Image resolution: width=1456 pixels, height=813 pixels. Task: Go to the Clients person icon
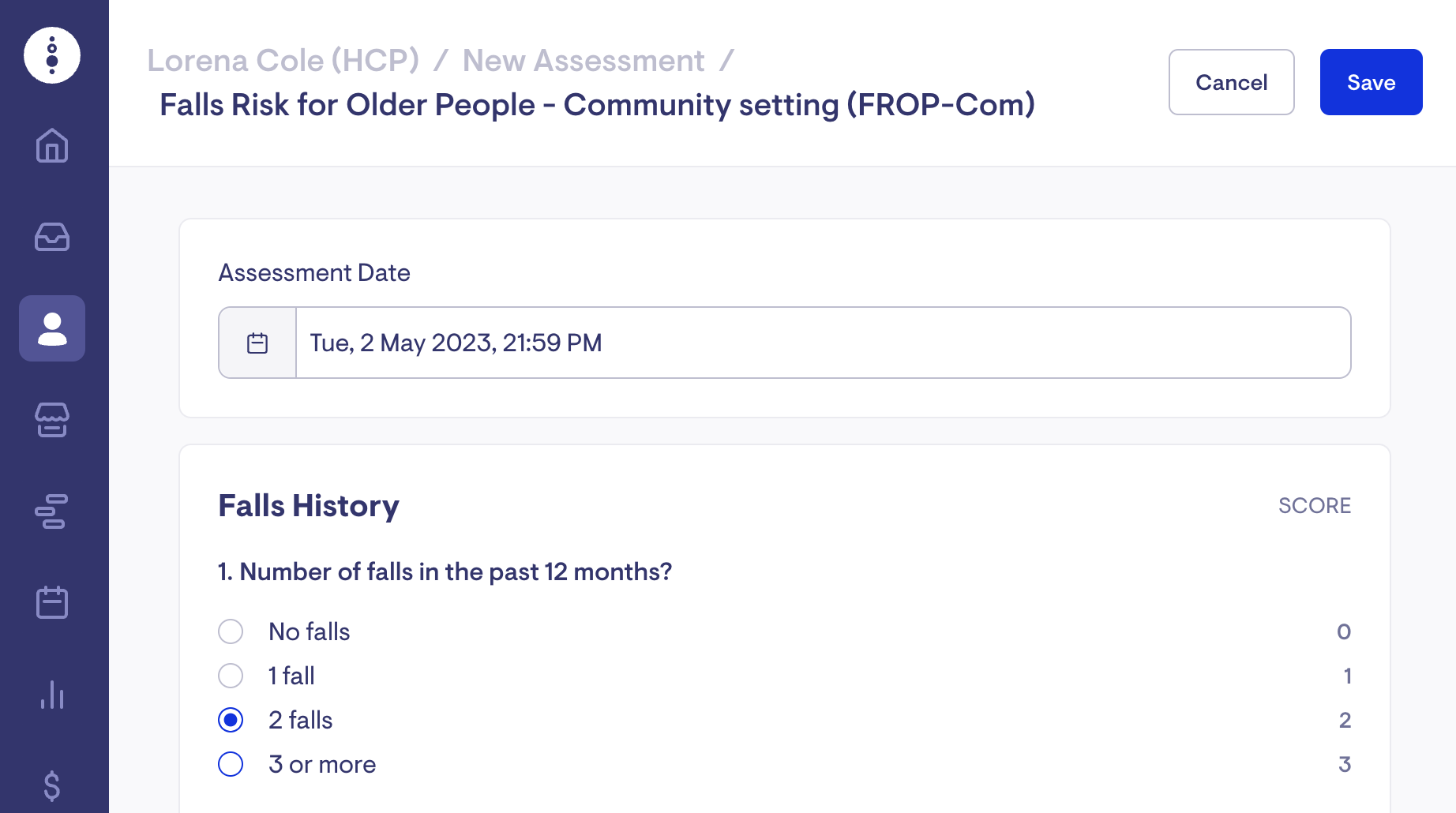pyautogui.click(x=52, y=328)
